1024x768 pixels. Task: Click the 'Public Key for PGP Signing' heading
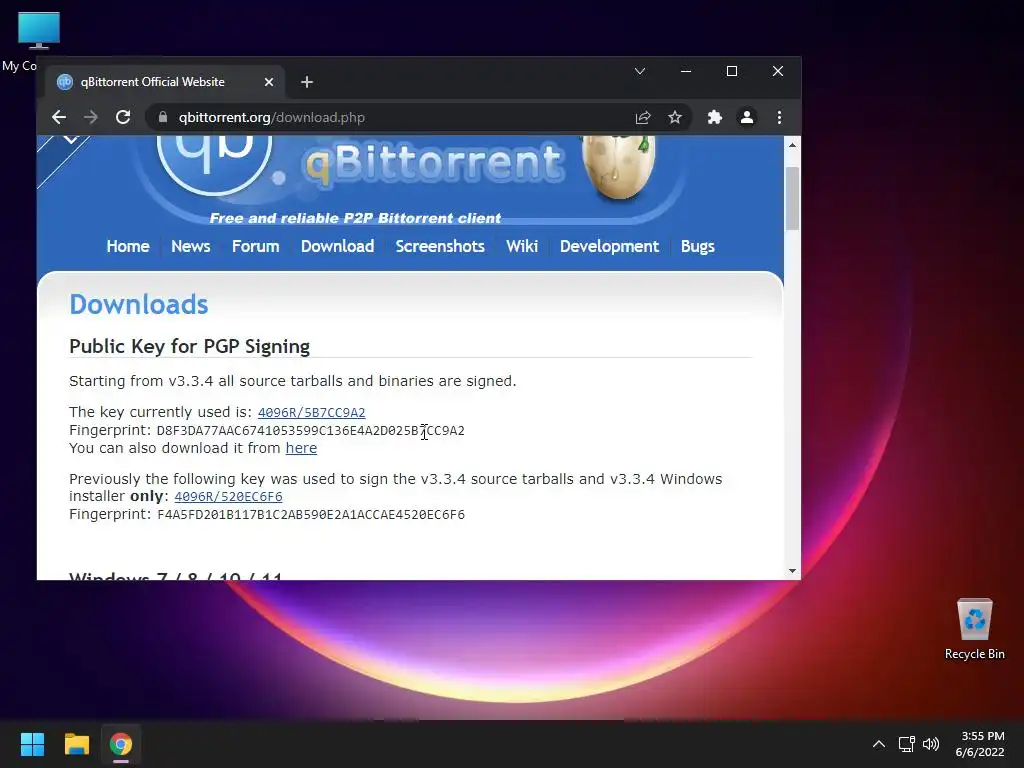click(x=189, y=346)
